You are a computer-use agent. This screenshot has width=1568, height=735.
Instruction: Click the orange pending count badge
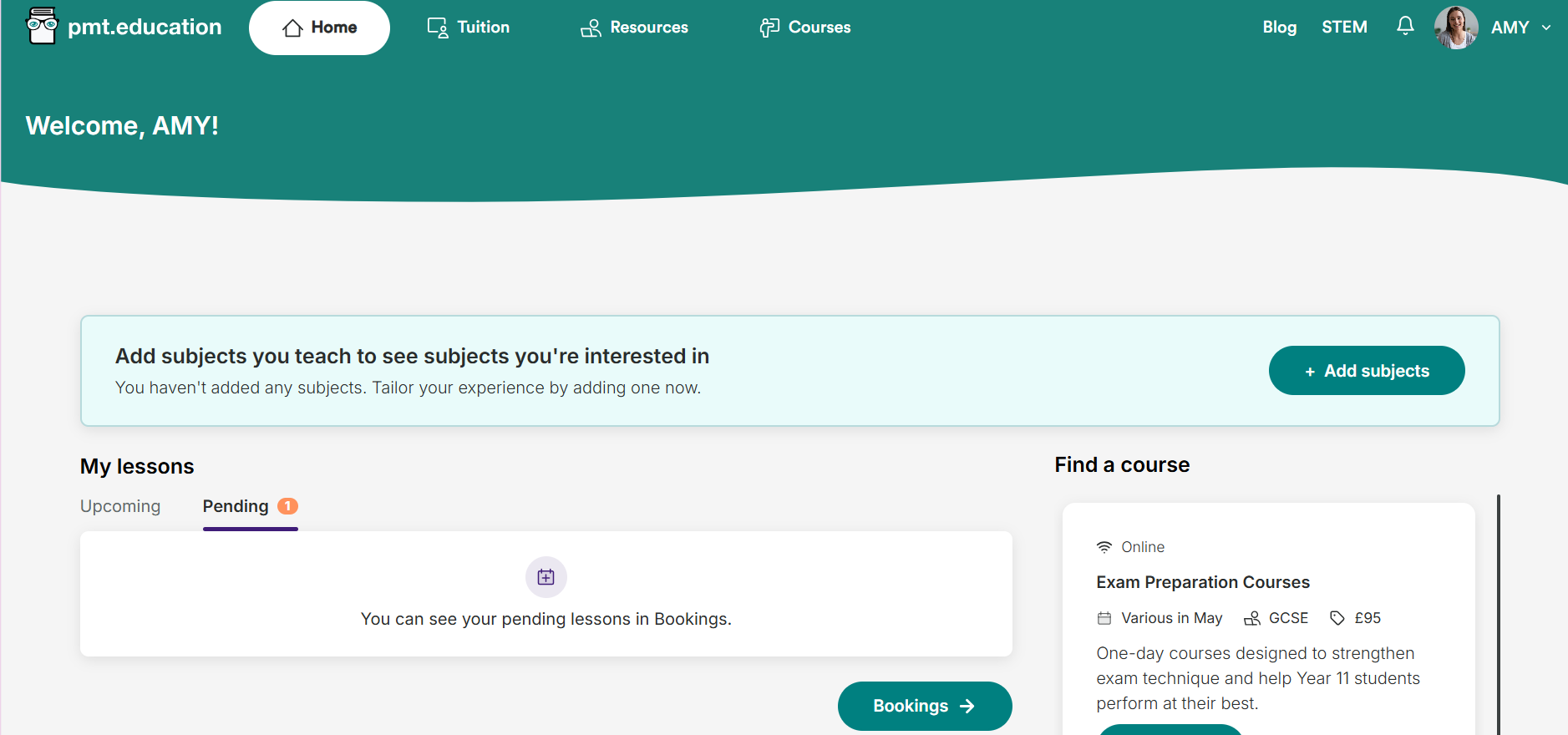(x=287, y=506)
